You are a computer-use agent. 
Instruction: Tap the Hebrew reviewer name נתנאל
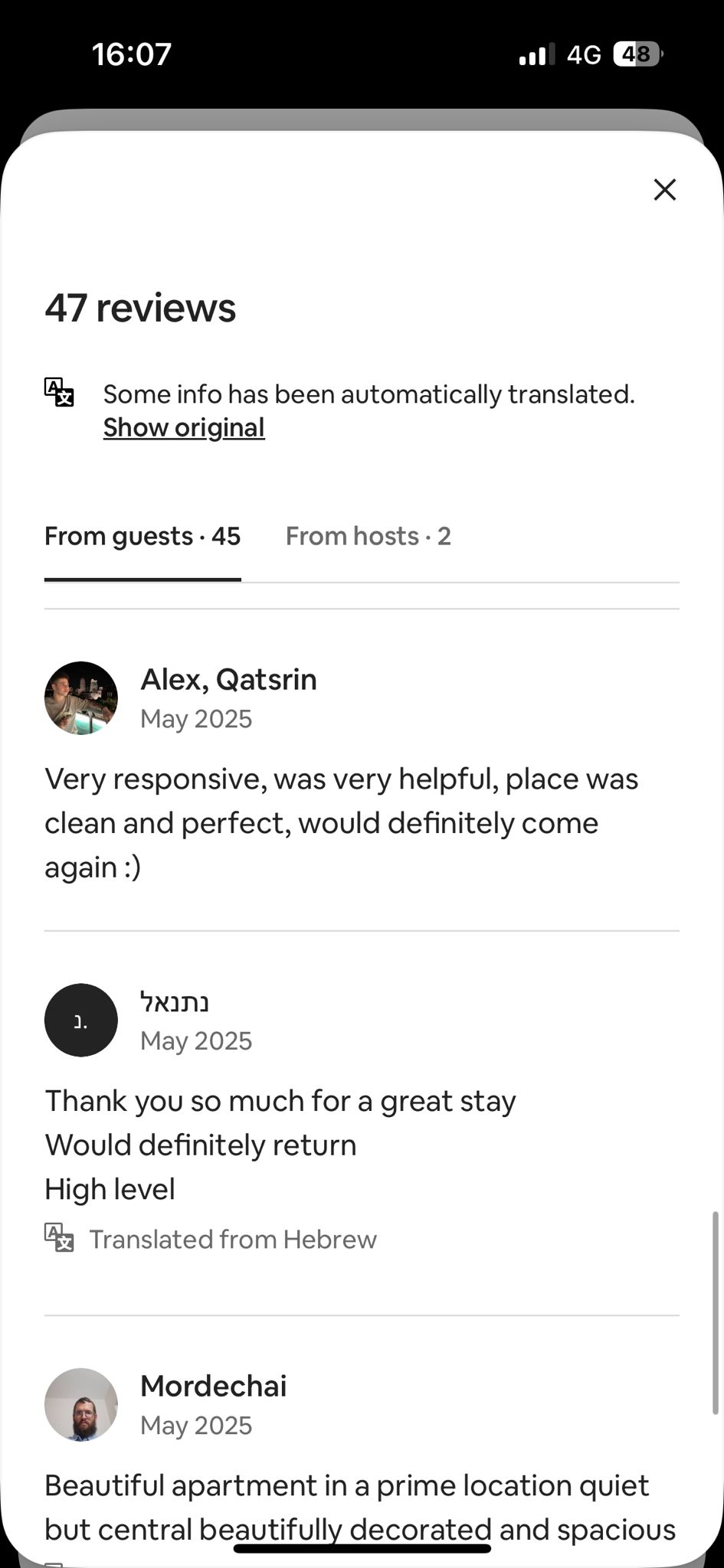click(x=175, y=1001)
